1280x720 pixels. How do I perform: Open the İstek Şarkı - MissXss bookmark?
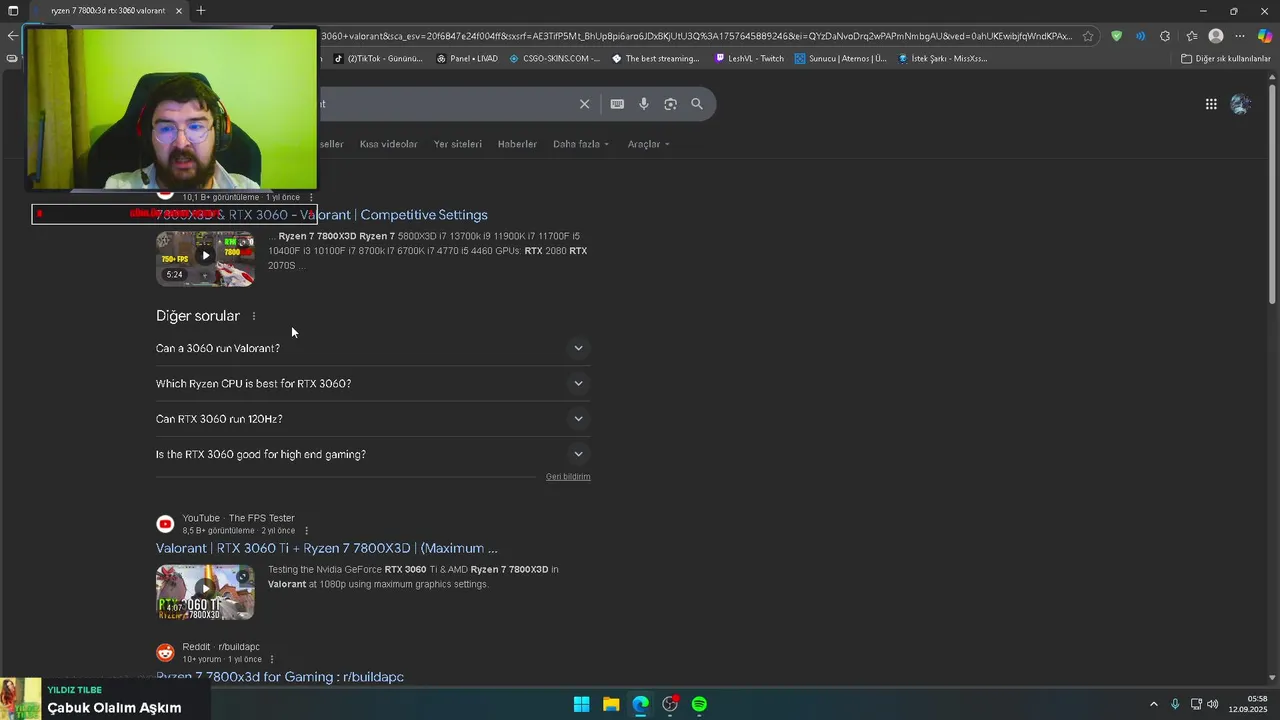coord(943,59)
